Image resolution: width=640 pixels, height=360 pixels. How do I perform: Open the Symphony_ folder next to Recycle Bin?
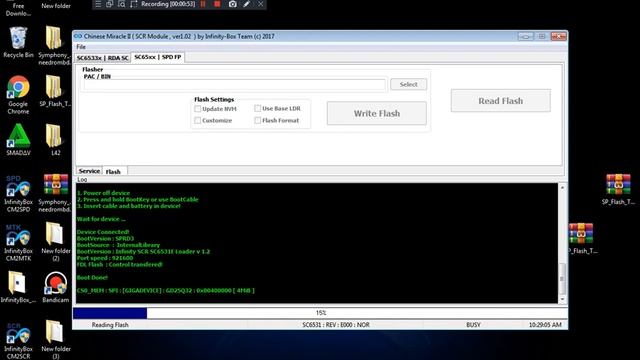pos(55,46)
